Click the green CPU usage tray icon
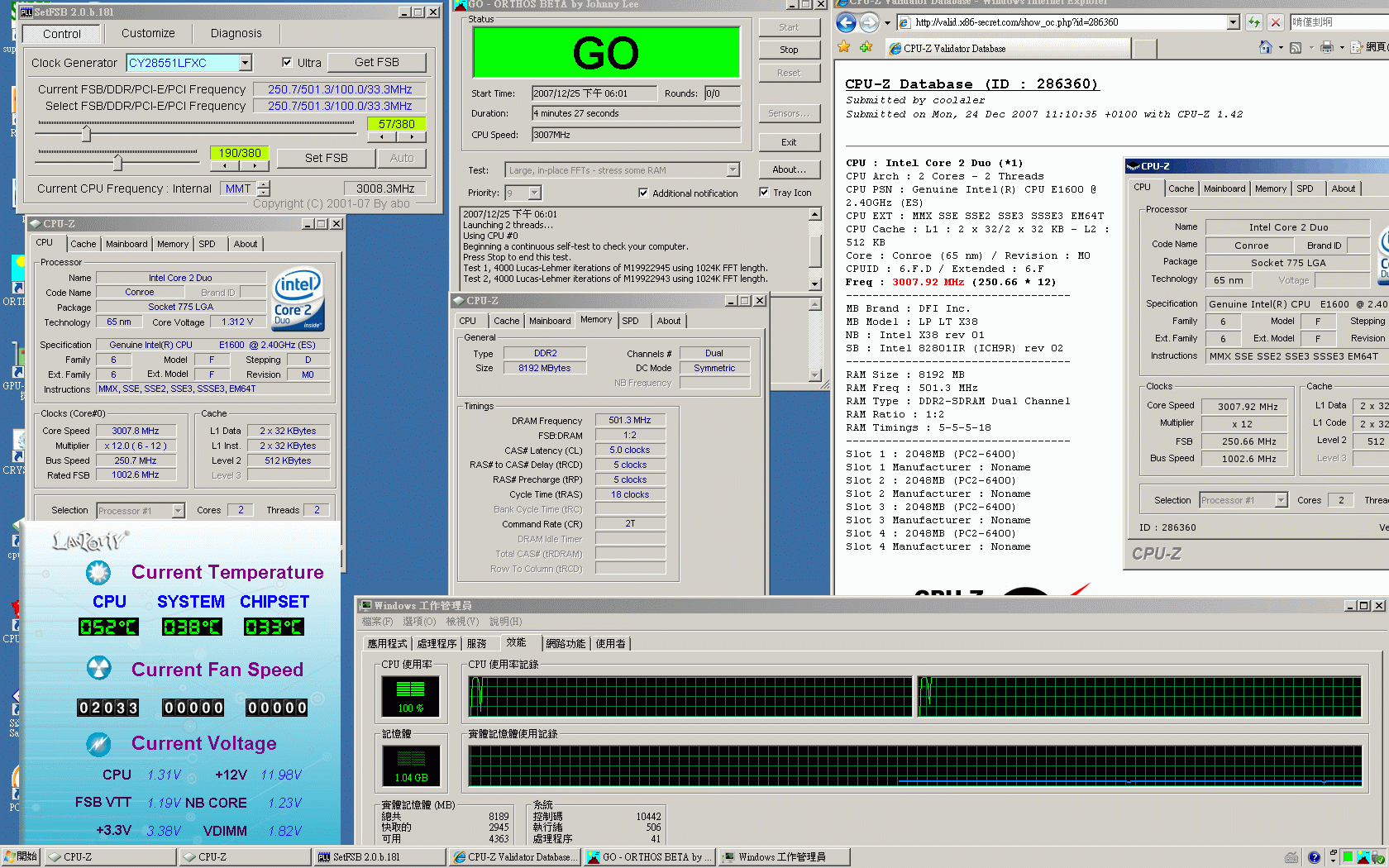 pos(1348,857)
